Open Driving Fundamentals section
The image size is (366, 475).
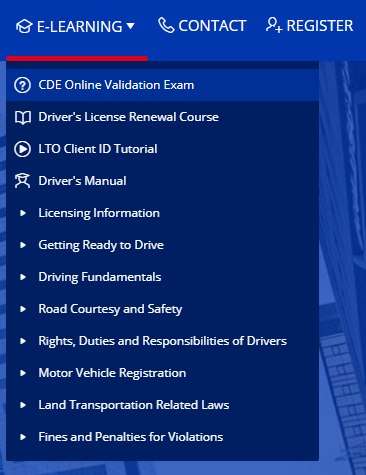pyautogui.click(x=100, y=277)
